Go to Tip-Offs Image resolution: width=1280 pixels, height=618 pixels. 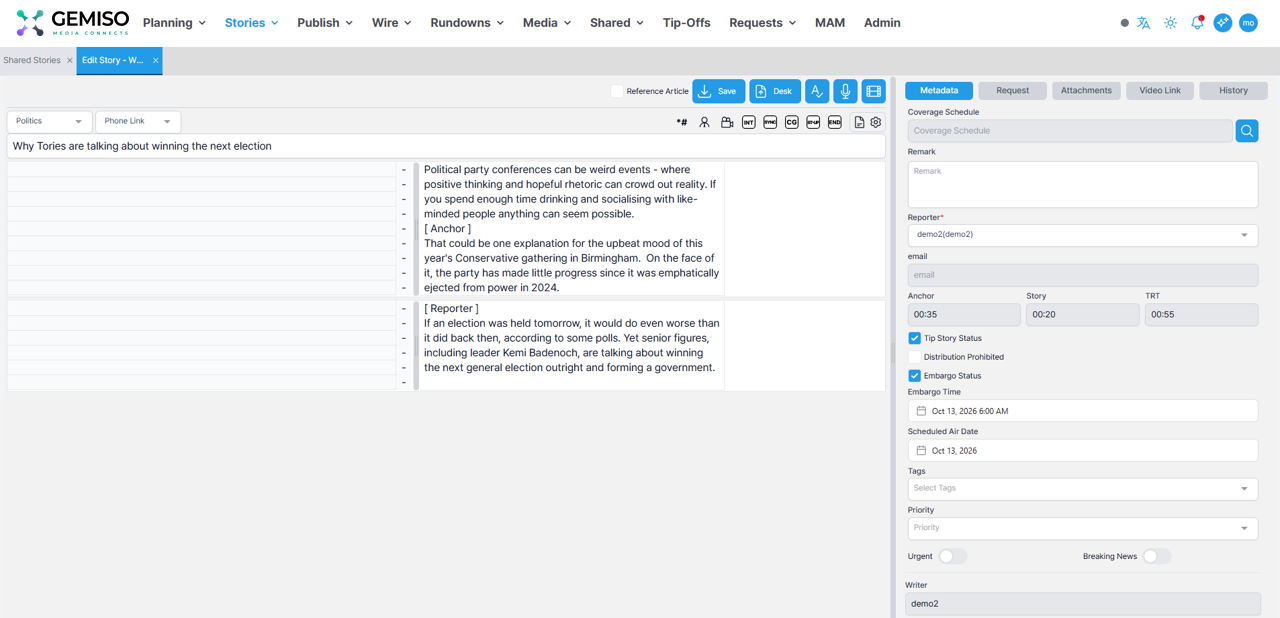pos(686,23)
